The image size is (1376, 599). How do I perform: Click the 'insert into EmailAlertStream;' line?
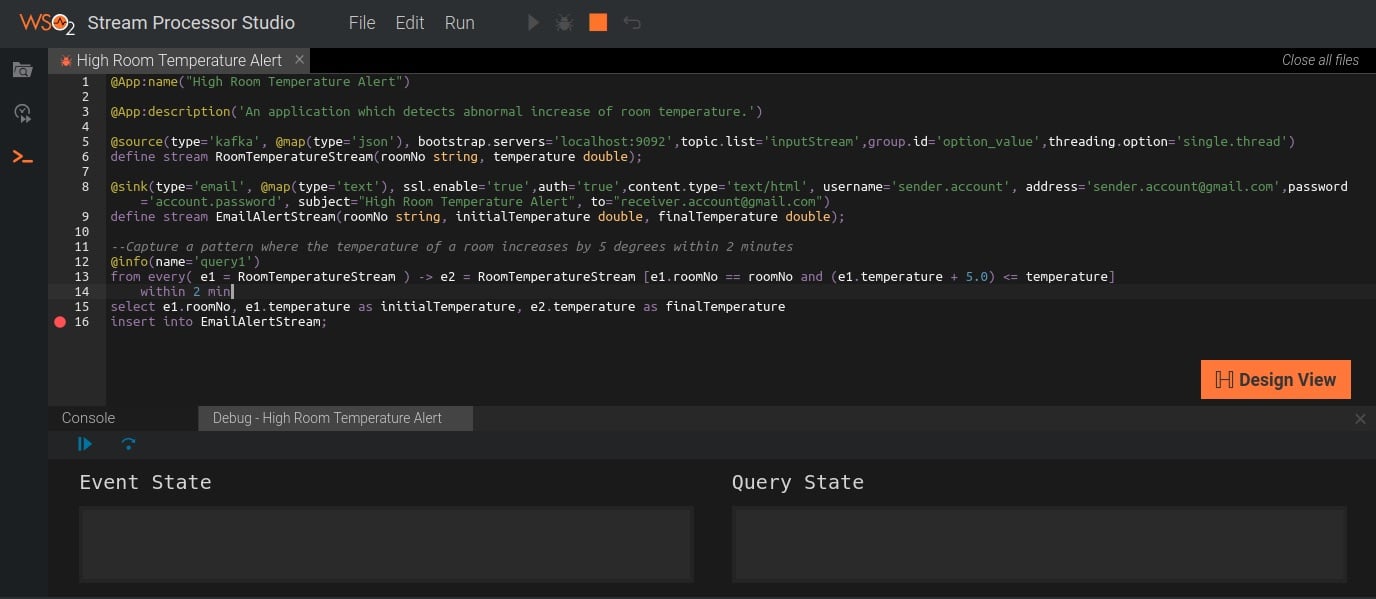point(219,322)
